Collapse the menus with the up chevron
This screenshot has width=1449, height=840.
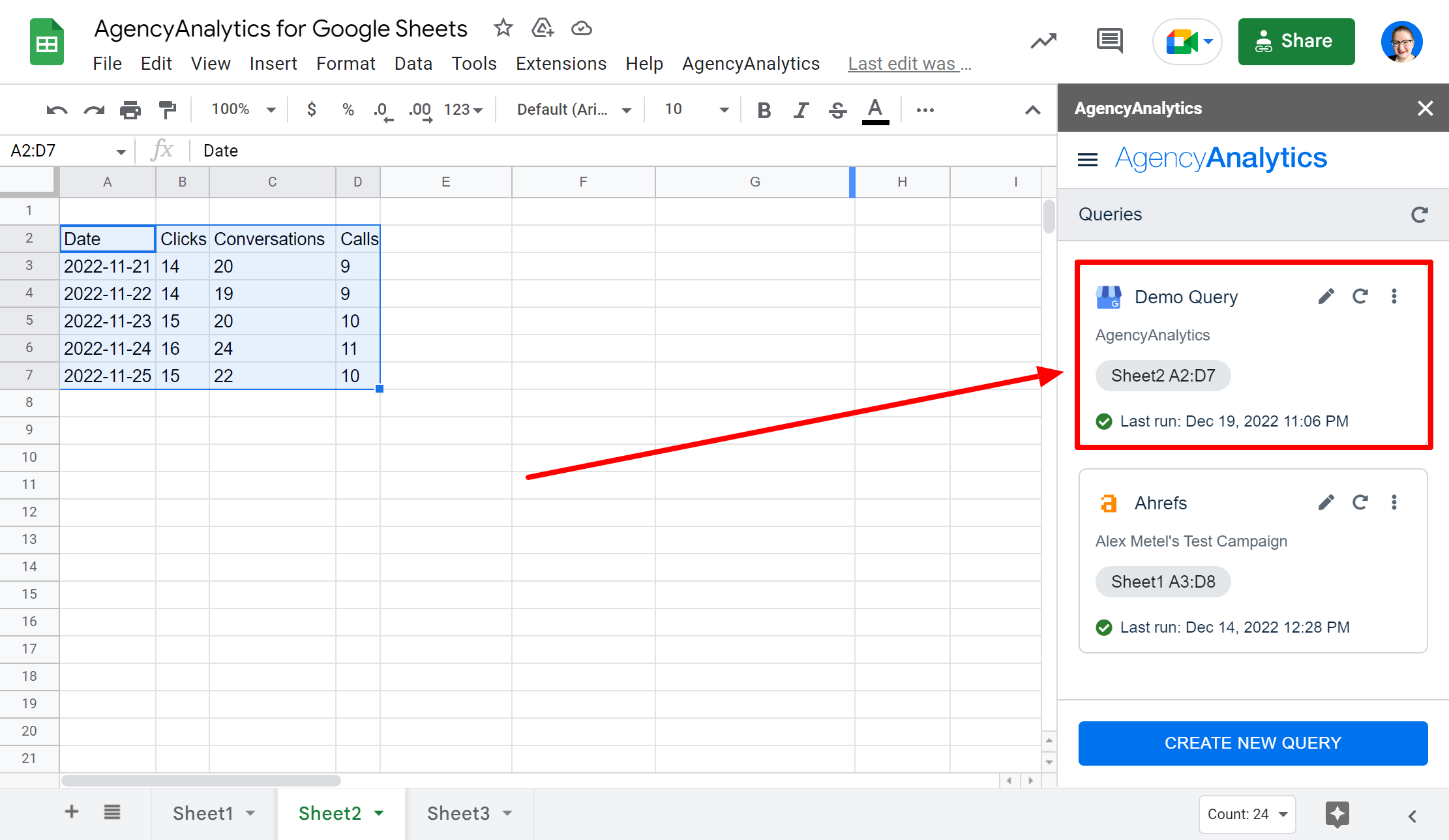click(x=1032, y=110)
